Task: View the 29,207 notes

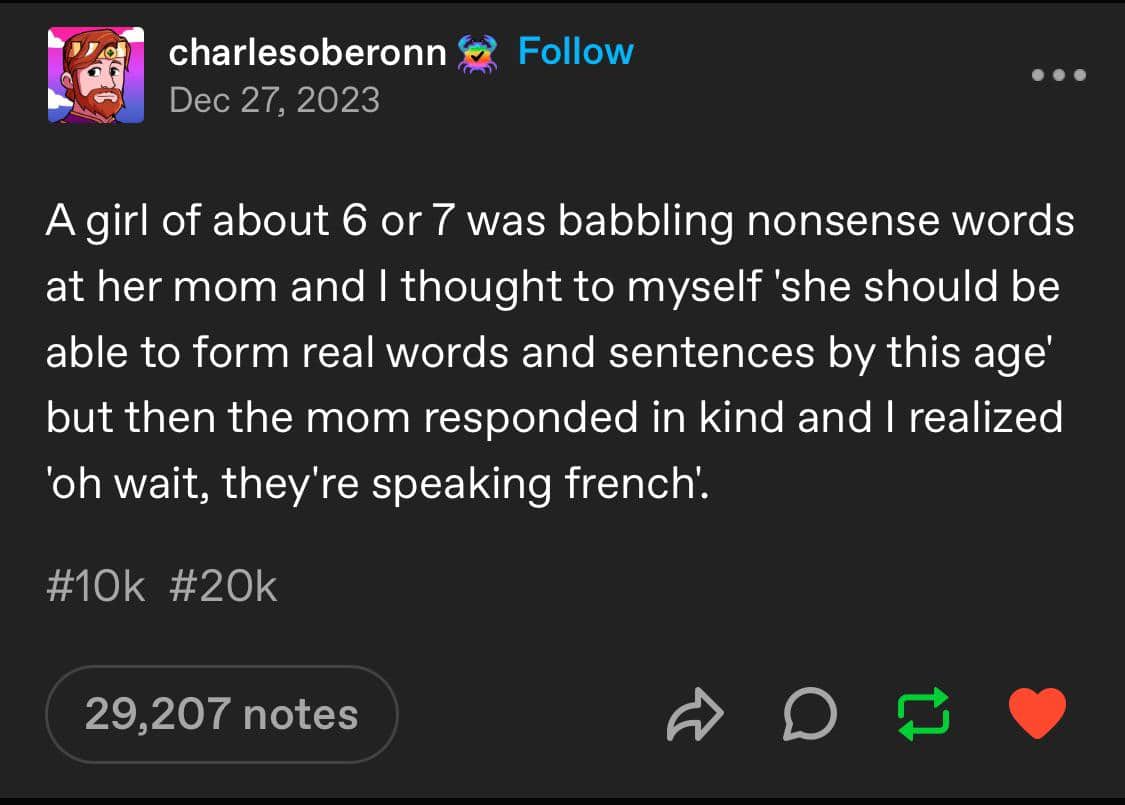Action: pos(221,715)
